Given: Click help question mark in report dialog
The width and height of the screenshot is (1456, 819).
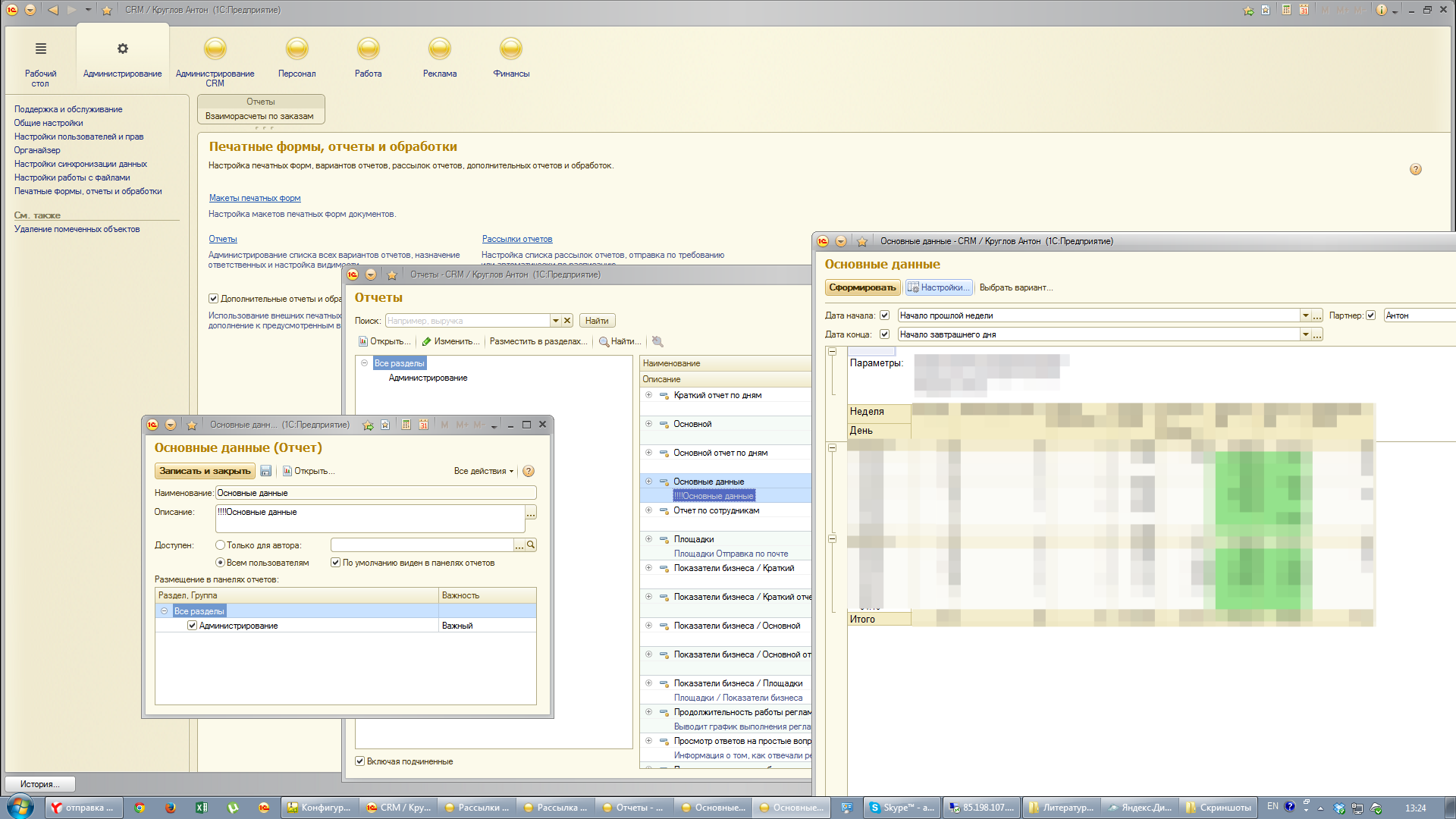Looking at the screenshot, I should [529, 471].
